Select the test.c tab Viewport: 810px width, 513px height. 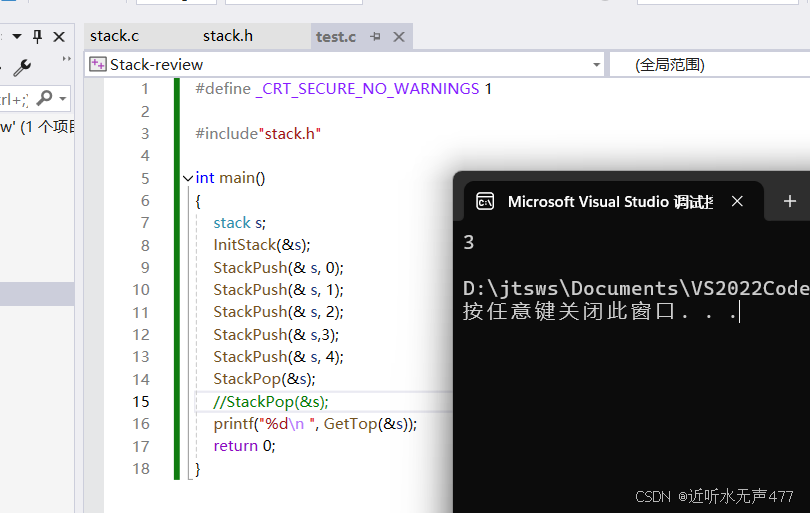point(336,37)
